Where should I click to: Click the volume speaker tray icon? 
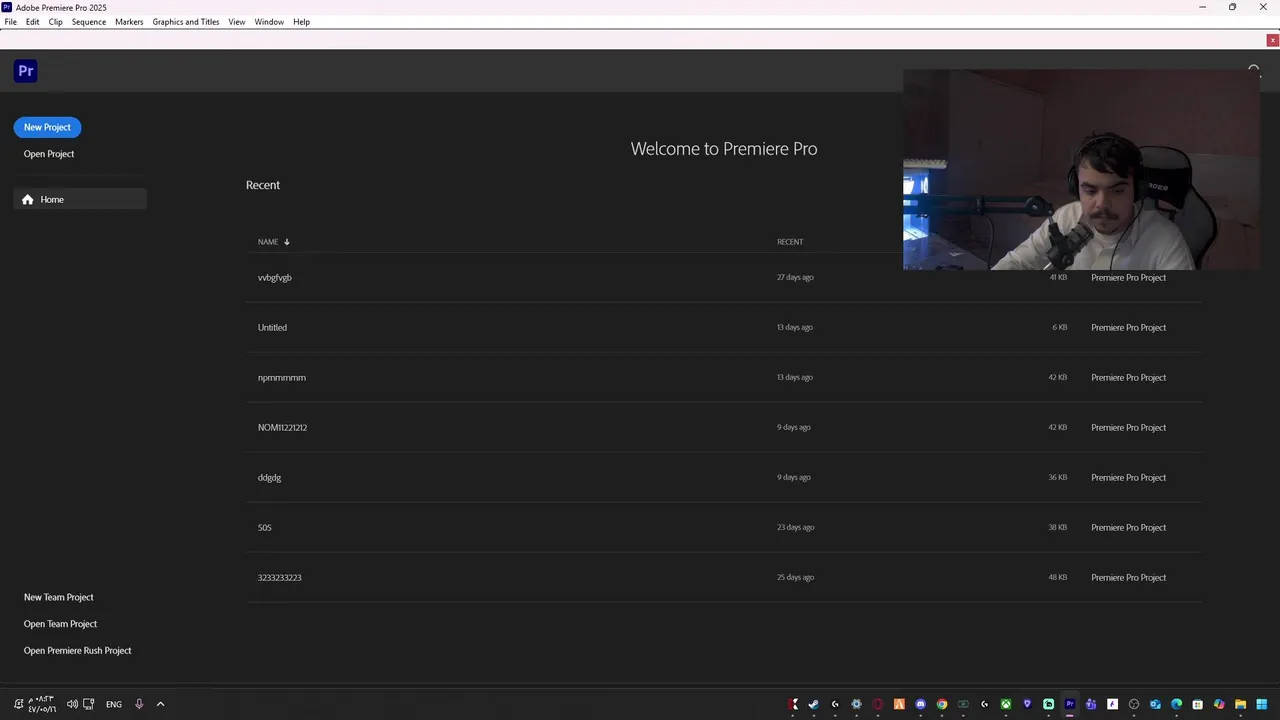[72, 704]
